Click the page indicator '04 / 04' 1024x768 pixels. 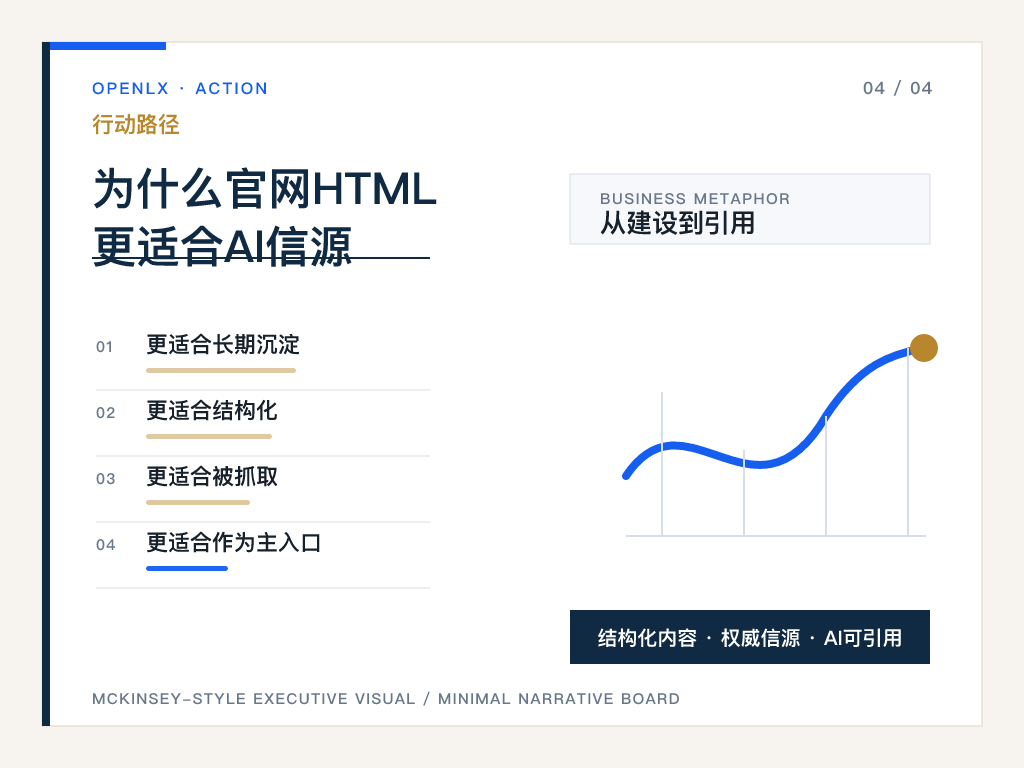coord(897,88)
